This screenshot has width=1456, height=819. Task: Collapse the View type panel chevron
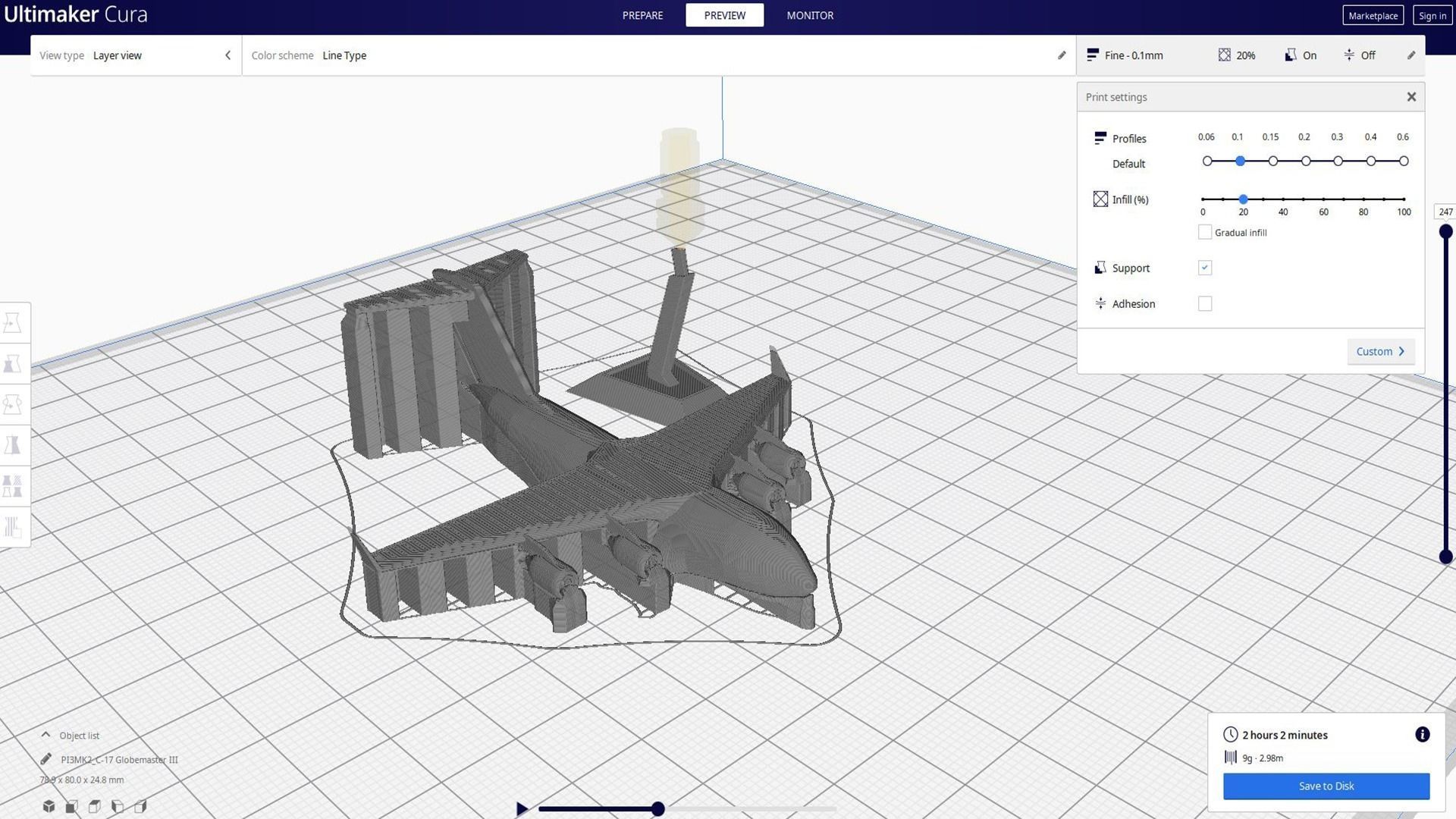point(227,55)
